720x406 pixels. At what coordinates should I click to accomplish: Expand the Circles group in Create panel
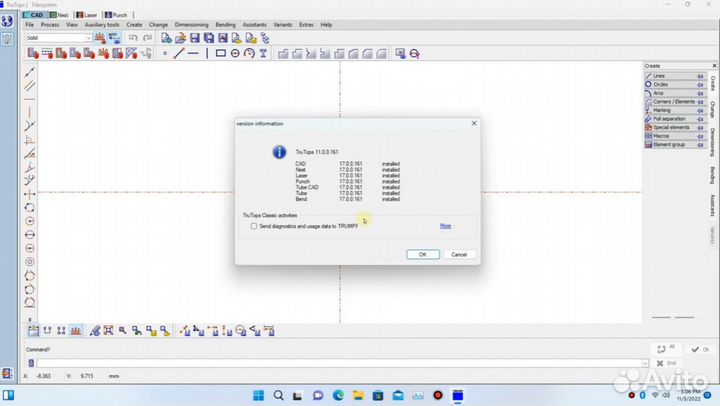click(x=675, y=85)
